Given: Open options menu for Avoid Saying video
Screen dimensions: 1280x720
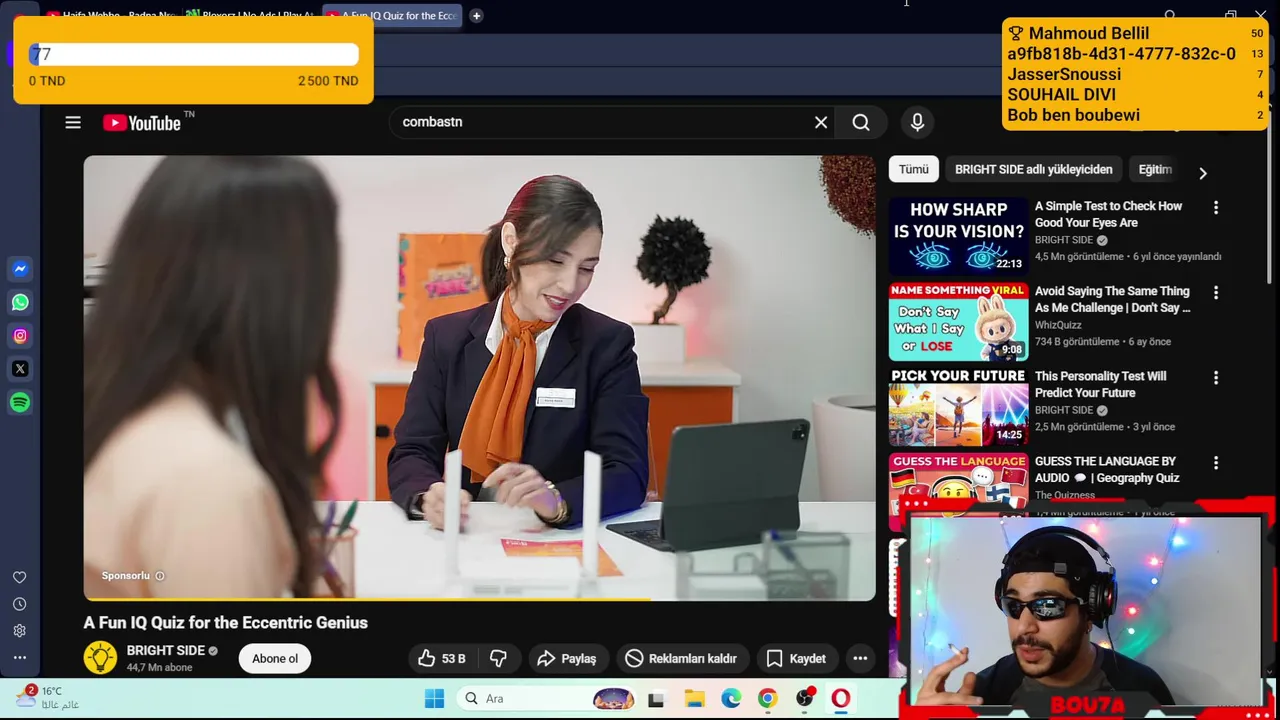Looking at the screenshot, I should (1216, 293).
